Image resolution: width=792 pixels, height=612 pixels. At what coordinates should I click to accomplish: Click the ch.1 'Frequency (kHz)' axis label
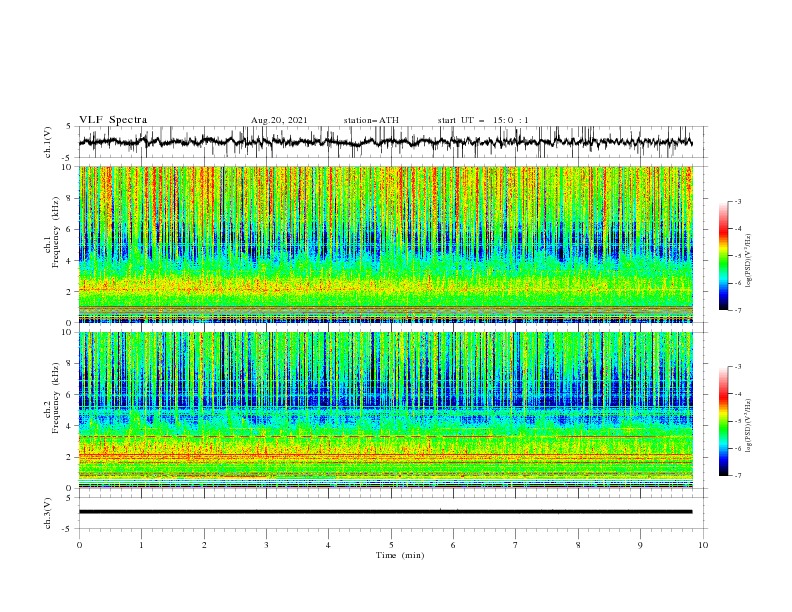(55, 232)
